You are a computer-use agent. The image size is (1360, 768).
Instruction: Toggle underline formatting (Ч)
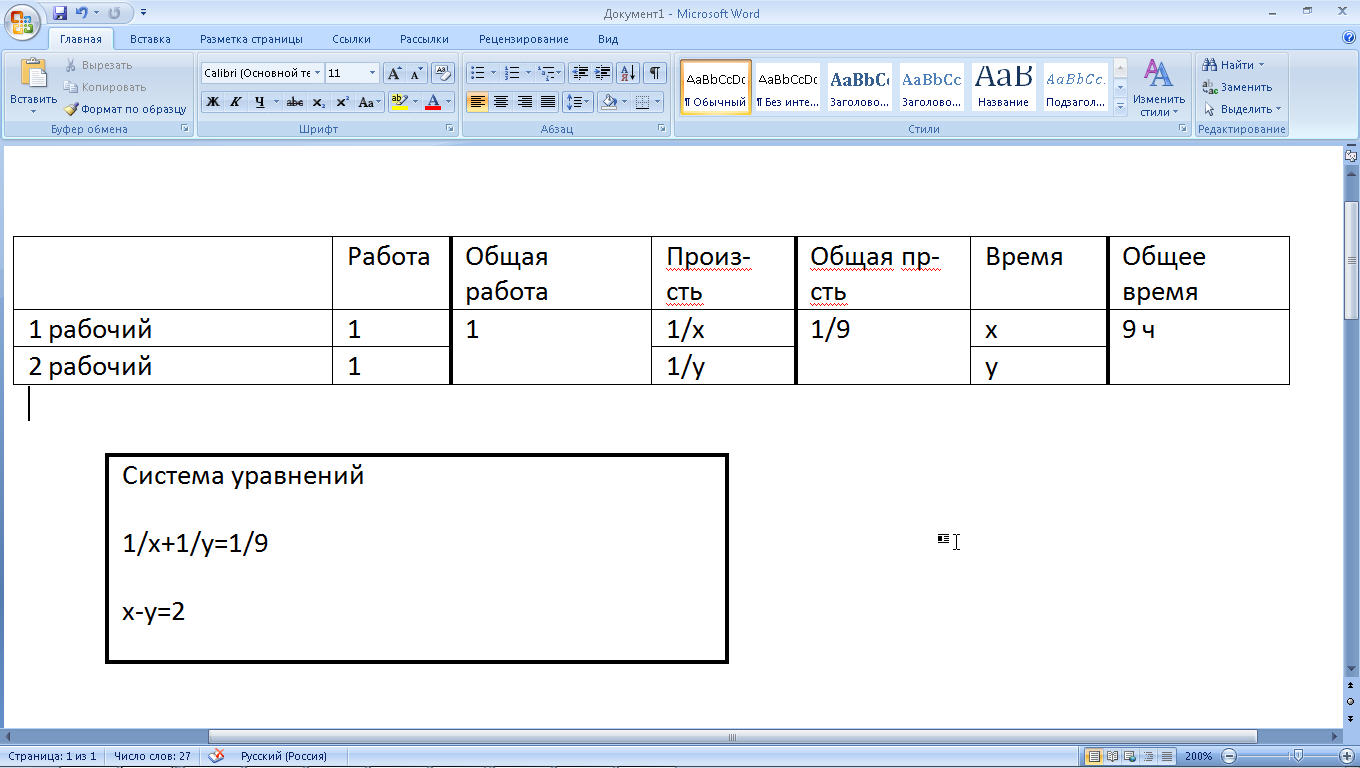[x=259, y=102]
